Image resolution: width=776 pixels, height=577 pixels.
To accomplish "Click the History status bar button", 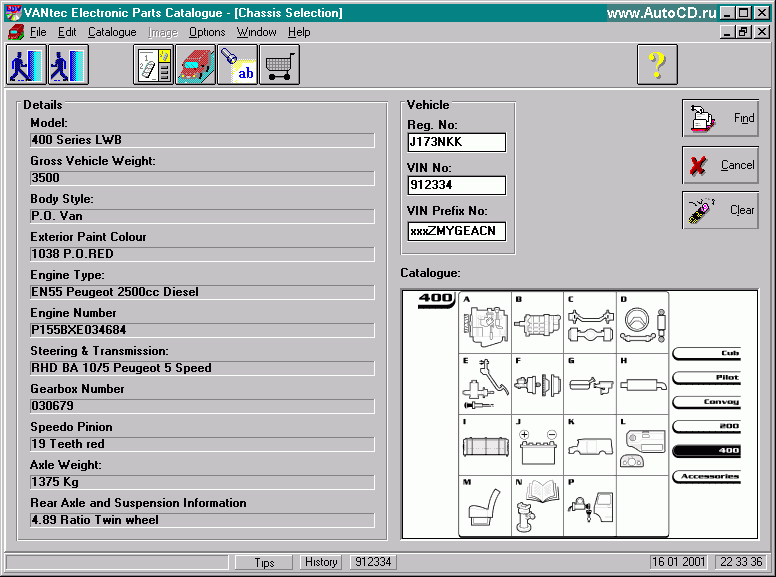I will pyautogui.click(x=321, y=562).
